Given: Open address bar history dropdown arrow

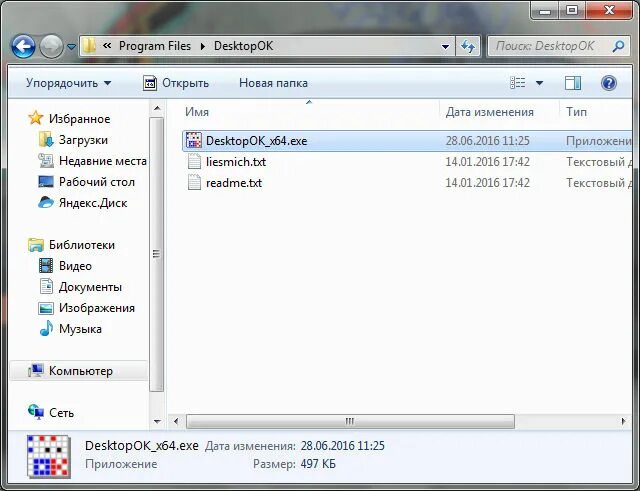Looking at the screenshot, I should click(445, 47).
